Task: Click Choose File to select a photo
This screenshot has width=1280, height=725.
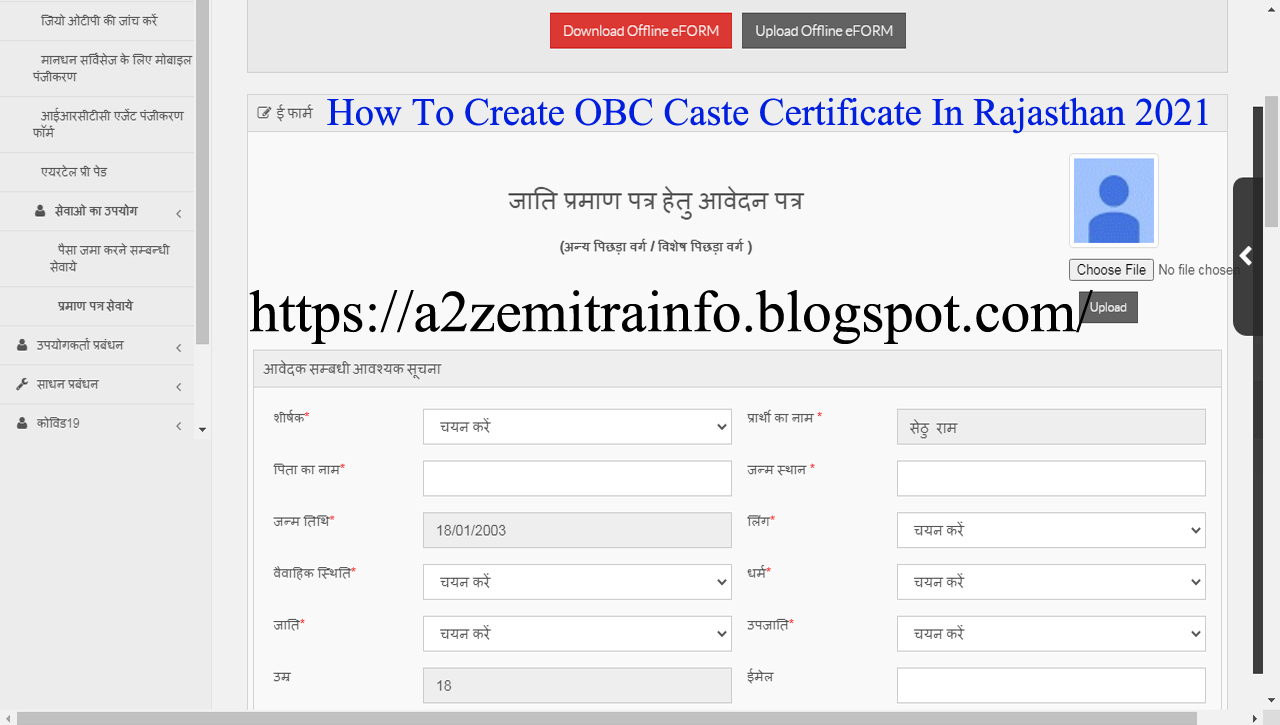Action: click(x=1111, y=269)
